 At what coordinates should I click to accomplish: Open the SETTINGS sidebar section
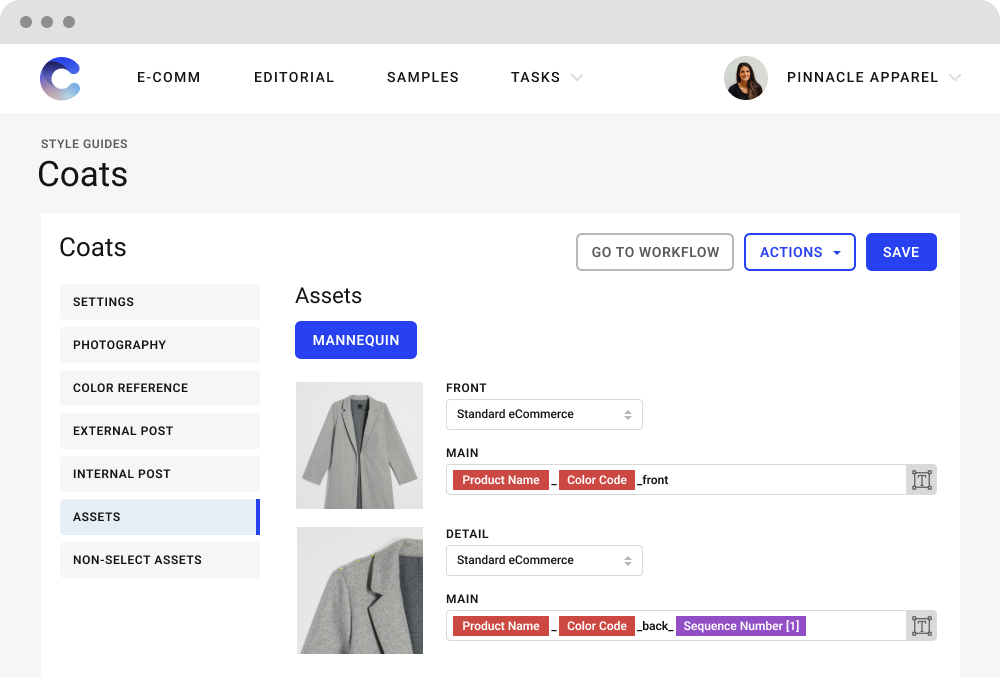[160, 302]
